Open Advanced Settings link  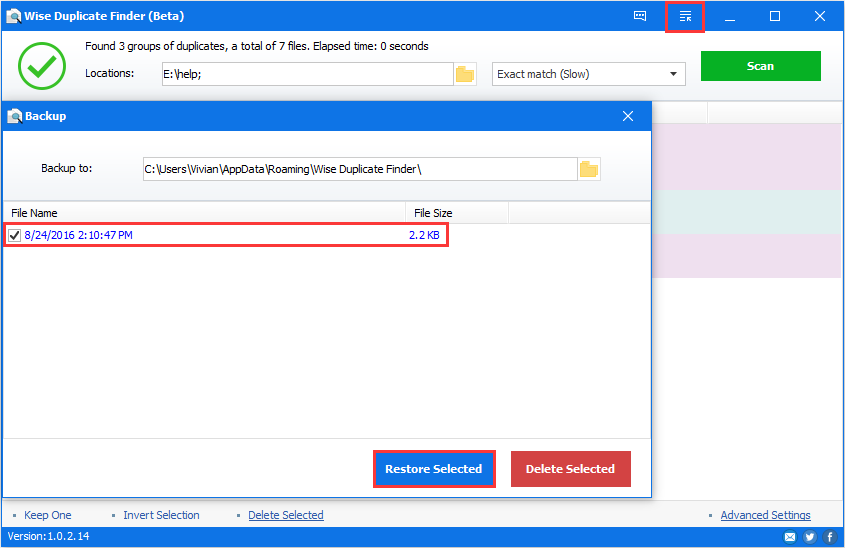tap(765, 515)
